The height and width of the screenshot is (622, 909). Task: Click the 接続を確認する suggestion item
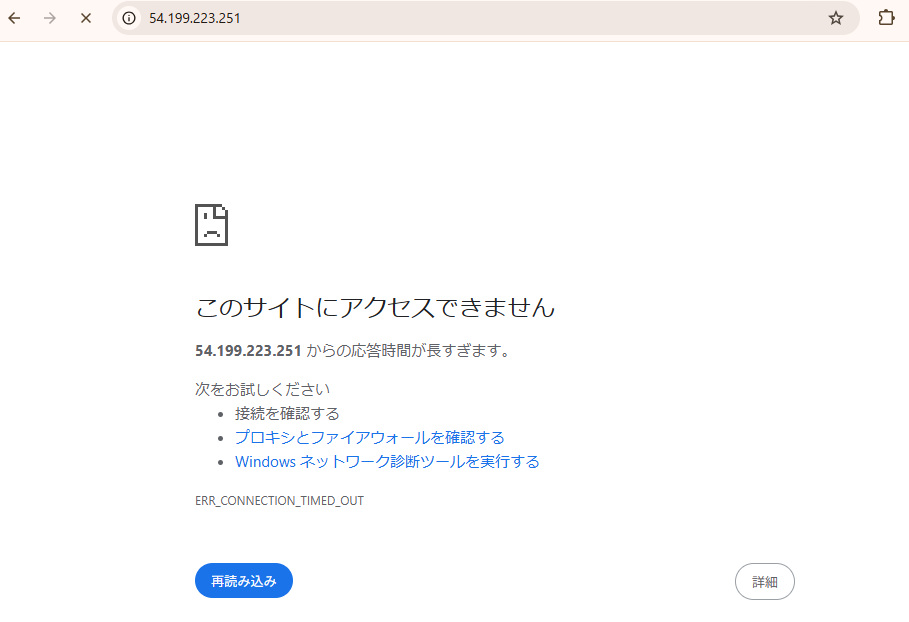[x=286, y=413]
